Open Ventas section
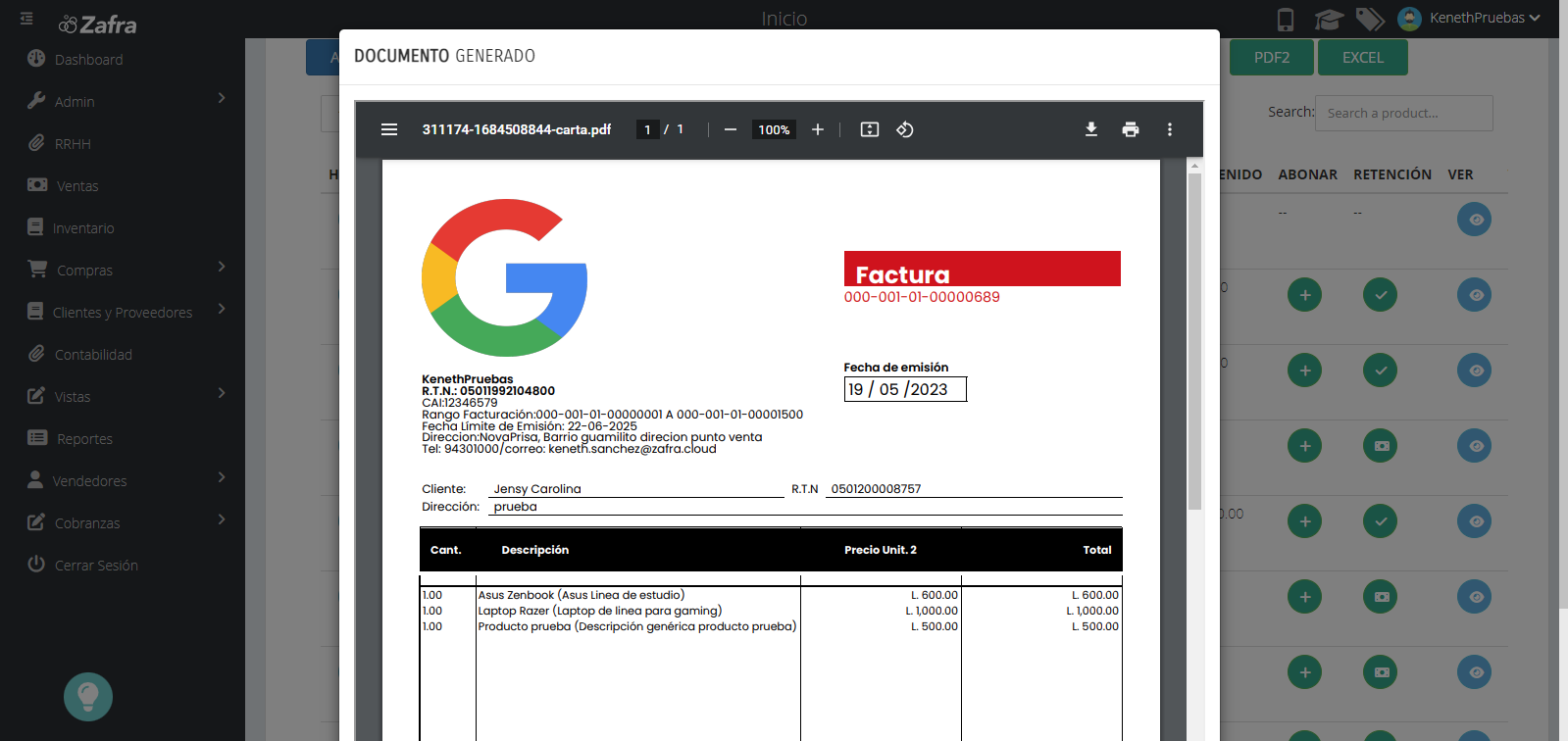 tap(76, 186)
